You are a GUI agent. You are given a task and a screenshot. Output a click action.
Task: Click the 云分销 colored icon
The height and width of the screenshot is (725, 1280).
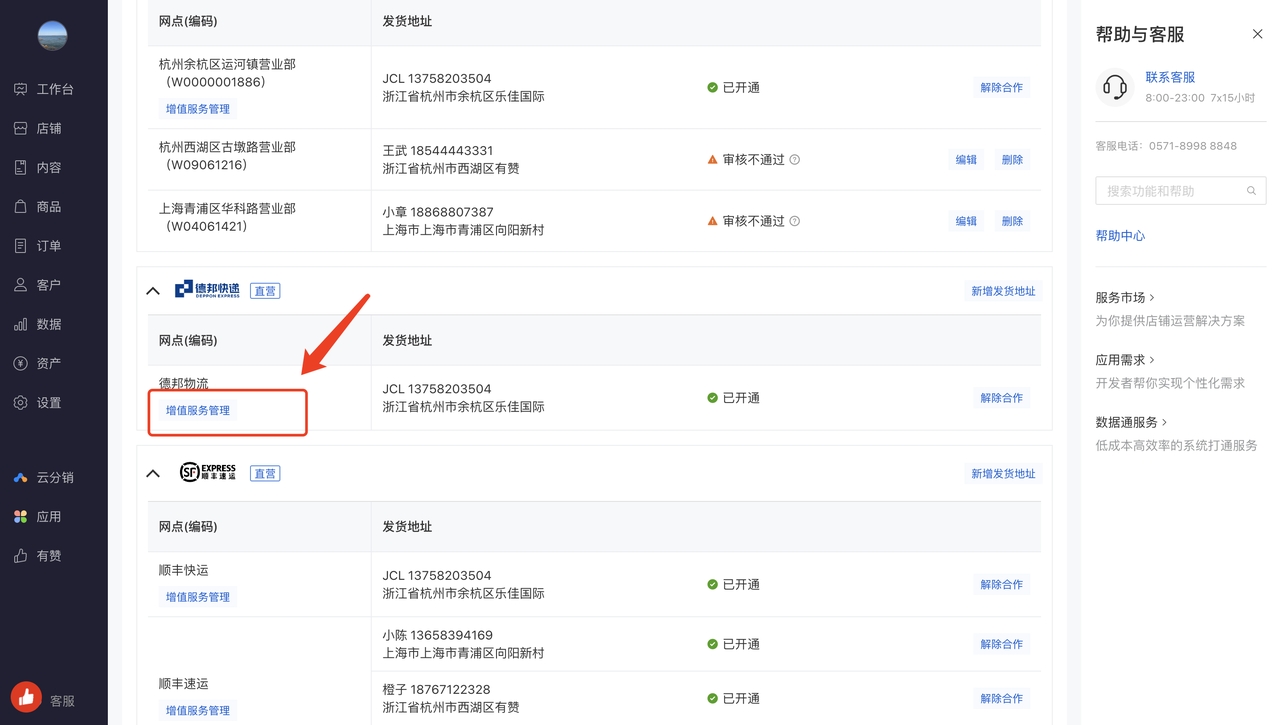coord(20,477)
